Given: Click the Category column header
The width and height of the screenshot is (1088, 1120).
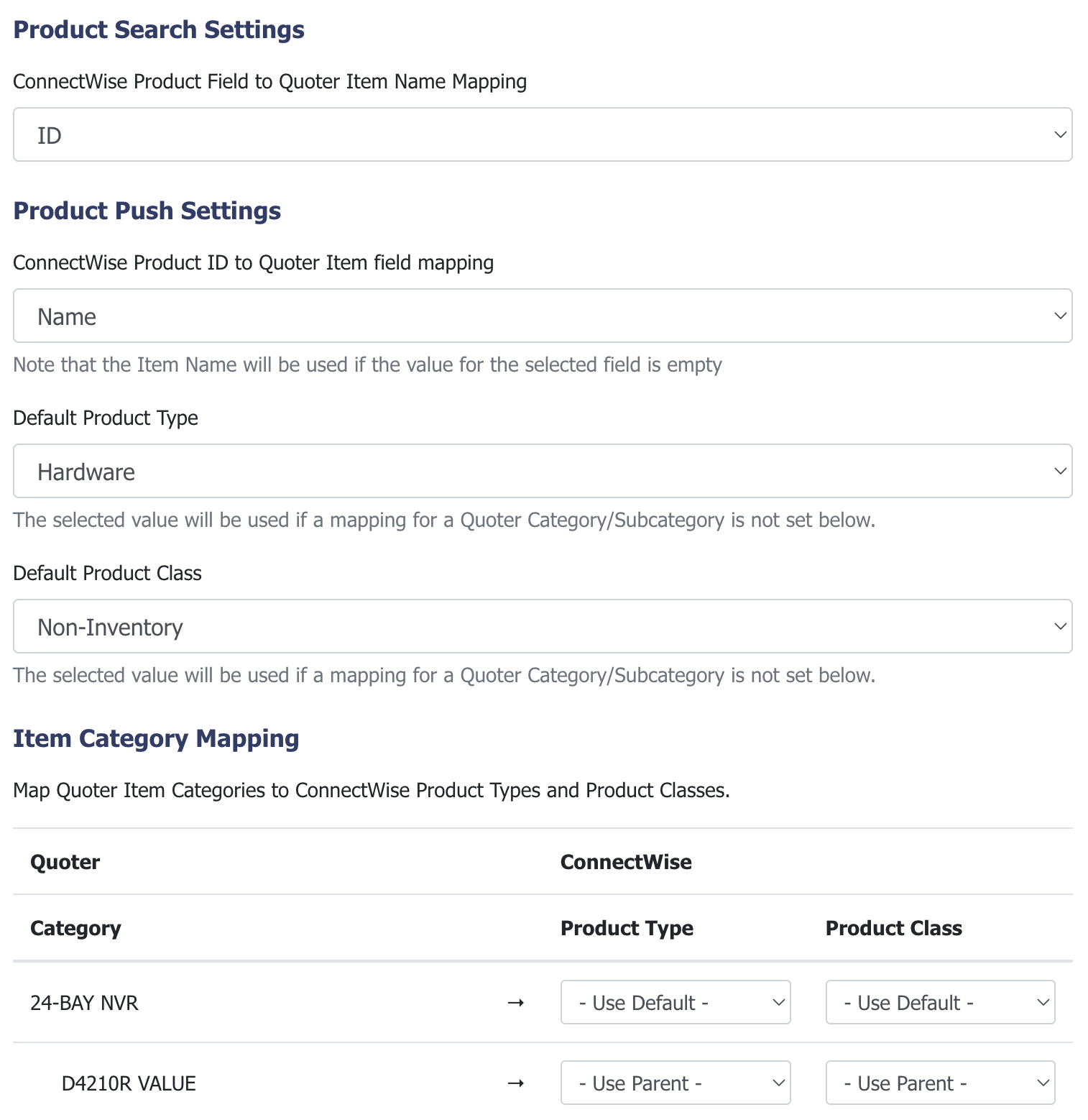Looking at the screenshot, I should tap(75, 928).
